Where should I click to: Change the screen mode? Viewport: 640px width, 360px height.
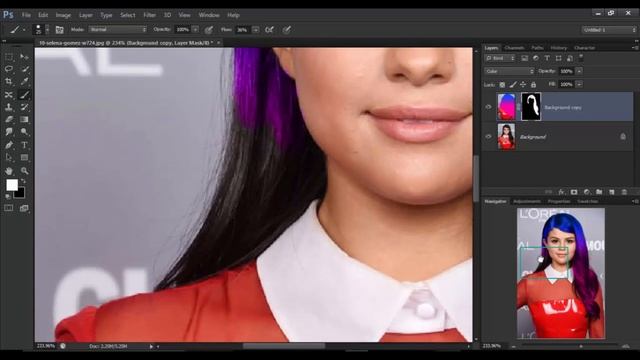24,208
